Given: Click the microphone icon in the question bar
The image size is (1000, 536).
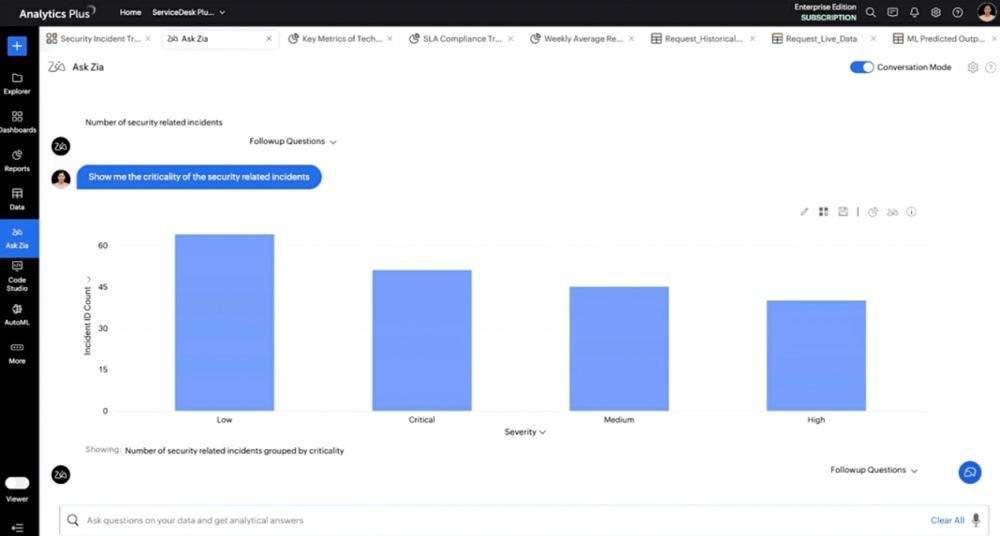Looking at the screenshot, I should pos(975,520).
